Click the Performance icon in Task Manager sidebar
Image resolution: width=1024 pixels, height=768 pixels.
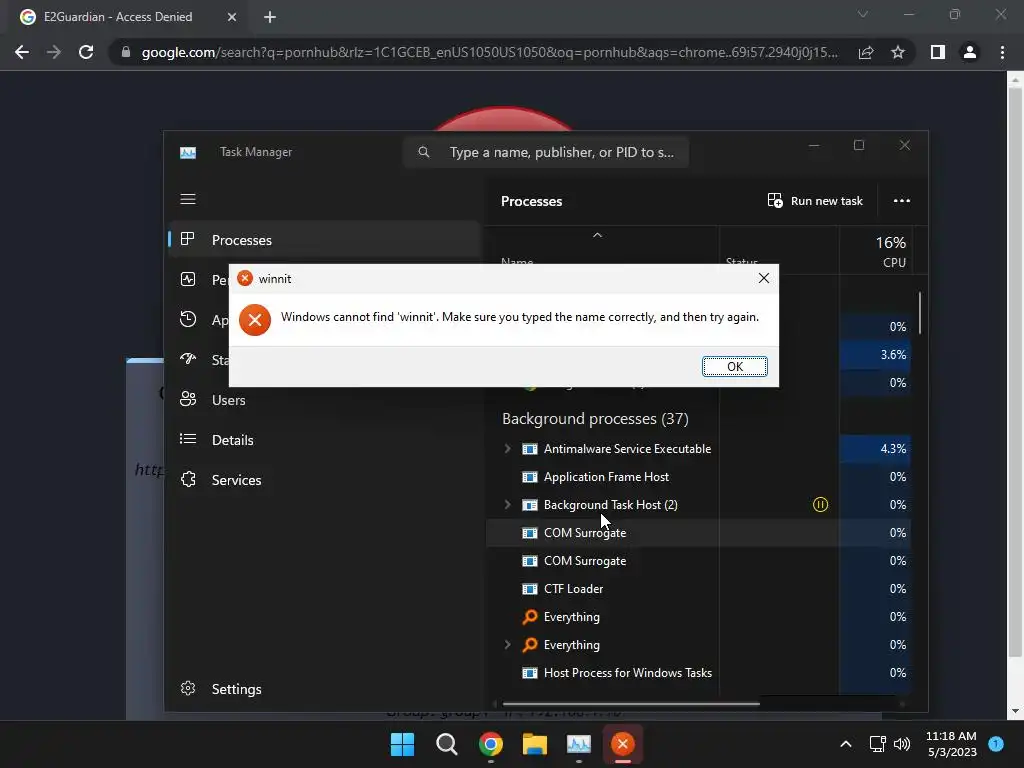[188, 280]
